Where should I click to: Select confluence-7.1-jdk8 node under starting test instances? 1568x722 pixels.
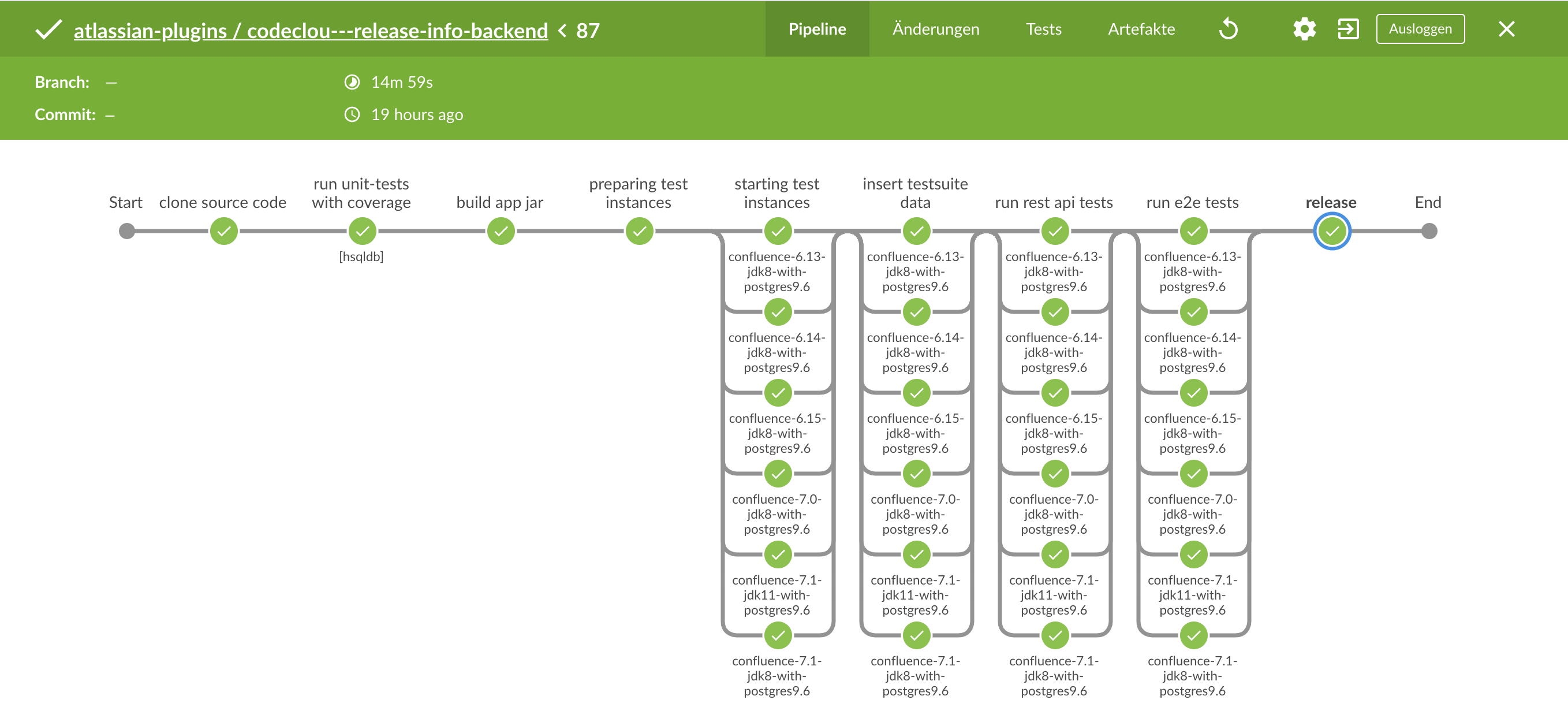[x=778, y=635]
